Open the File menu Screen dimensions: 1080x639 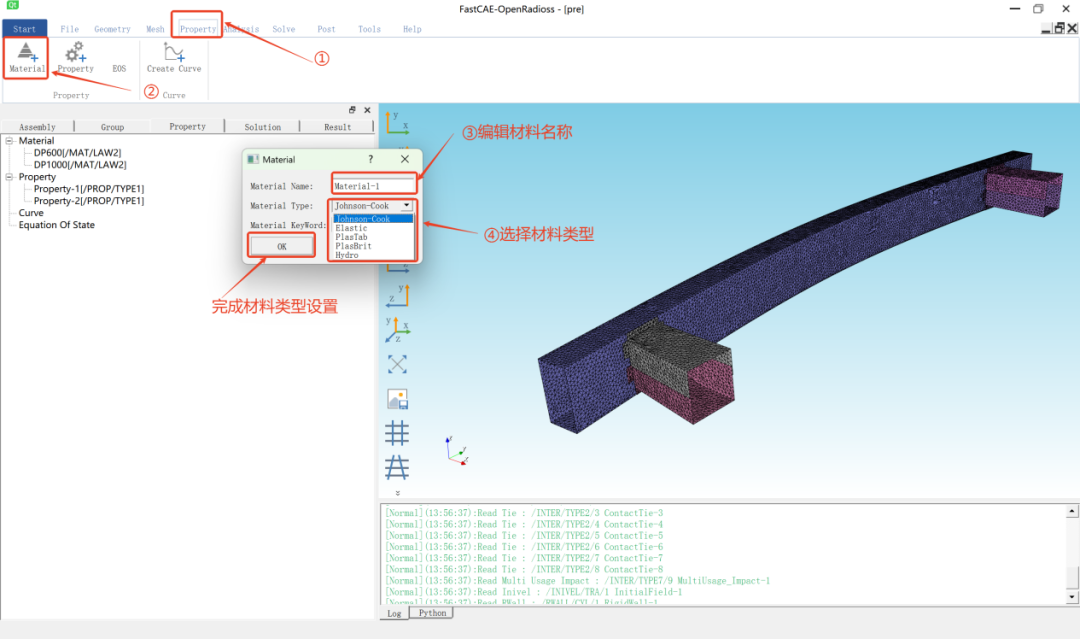(x=70, y=29)
